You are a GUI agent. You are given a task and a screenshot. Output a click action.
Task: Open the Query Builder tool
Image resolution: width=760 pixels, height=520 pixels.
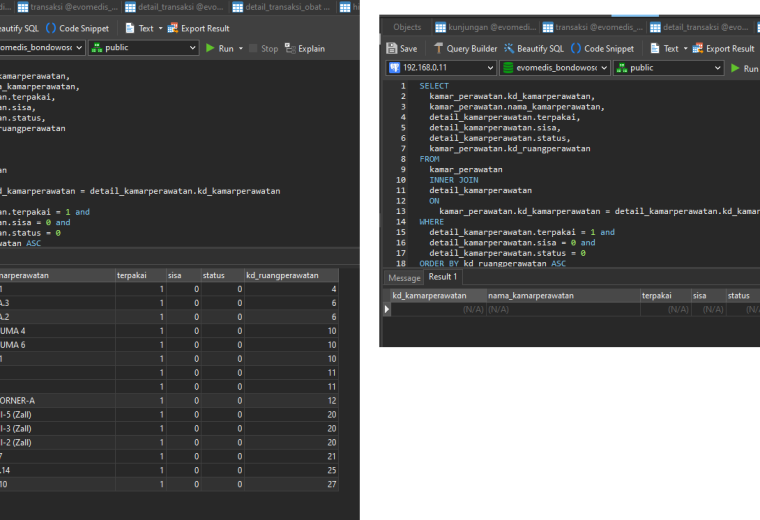point(465,48)
